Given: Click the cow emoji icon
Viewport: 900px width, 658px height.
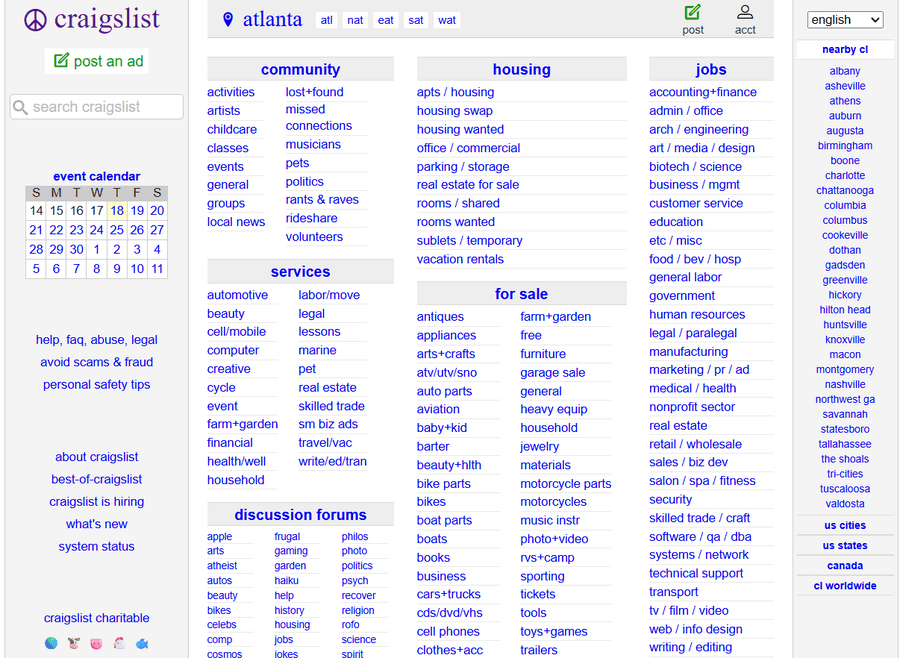Looking at the screenshot, I should click(x=73, y=643).
